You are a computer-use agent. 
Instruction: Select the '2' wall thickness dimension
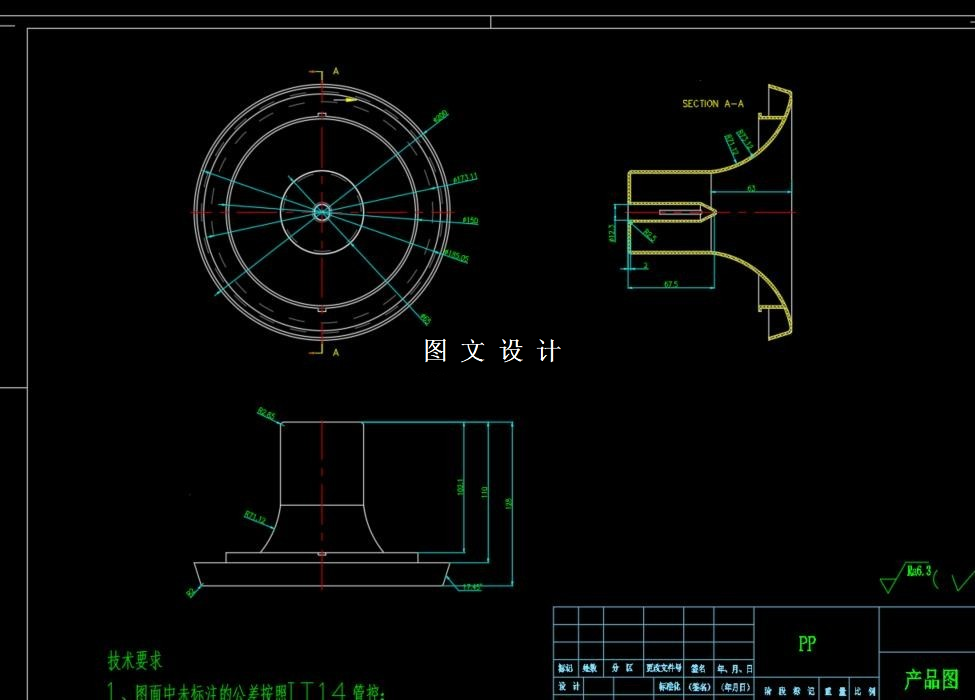tap(645, 265)
